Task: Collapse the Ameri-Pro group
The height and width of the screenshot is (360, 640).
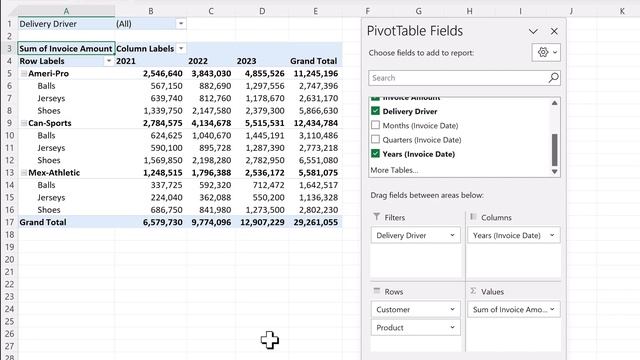Action: pos(24,73)
